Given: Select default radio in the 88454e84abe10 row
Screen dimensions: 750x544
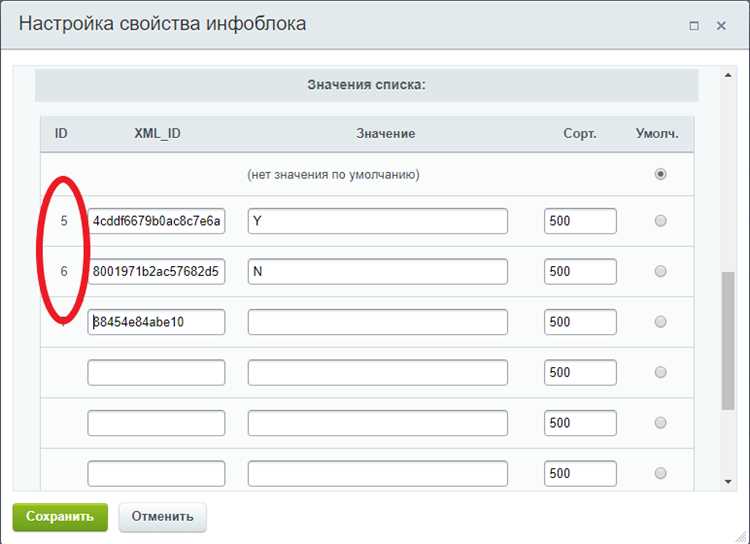Looking at the screenshot, I should pyautogui.click(x=661, y=322).
